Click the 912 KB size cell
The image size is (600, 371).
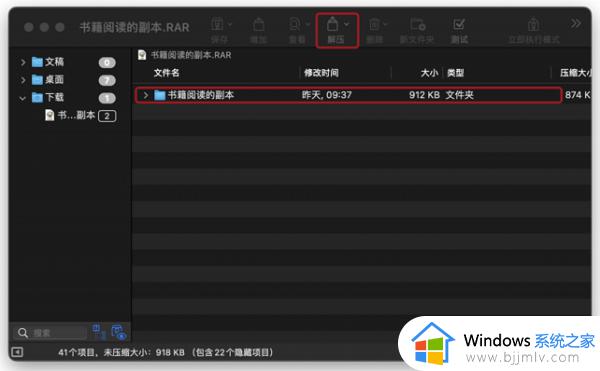point(424,95)
